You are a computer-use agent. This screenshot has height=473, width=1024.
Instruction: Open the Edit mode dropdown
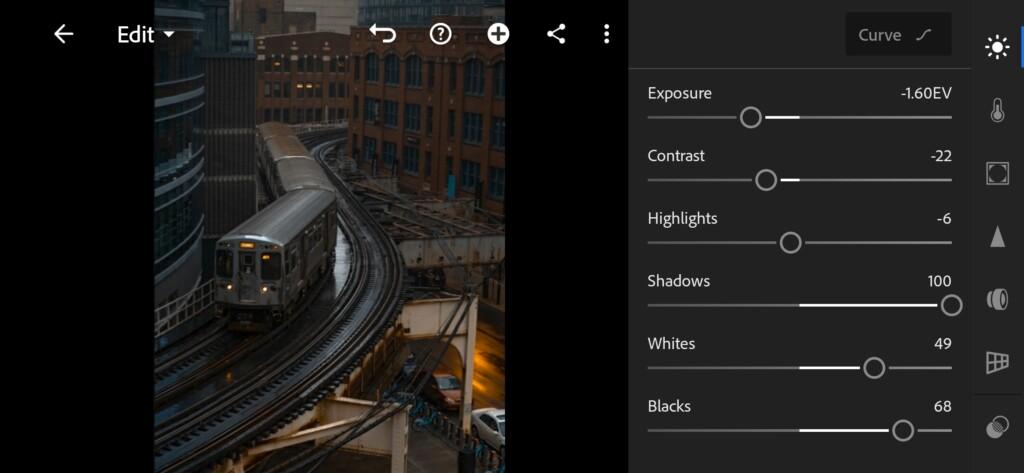tap(146, 35)
